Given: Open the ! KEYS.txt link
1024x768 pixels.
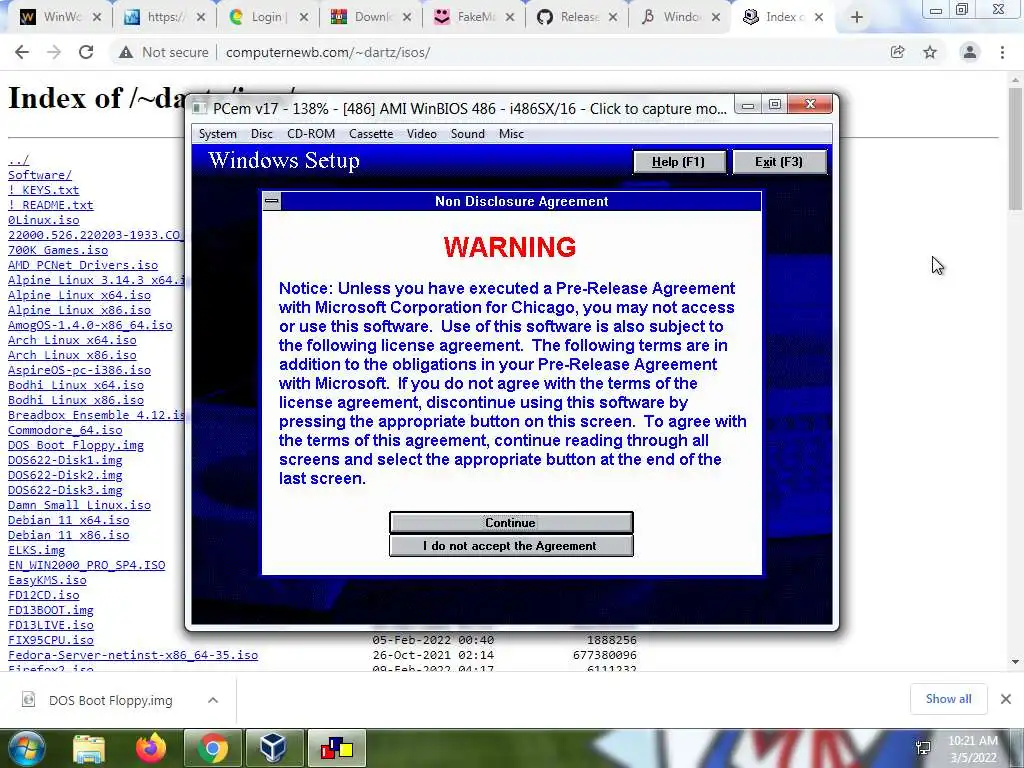Looking at the screenshot, I should click(x=44, y=190).
